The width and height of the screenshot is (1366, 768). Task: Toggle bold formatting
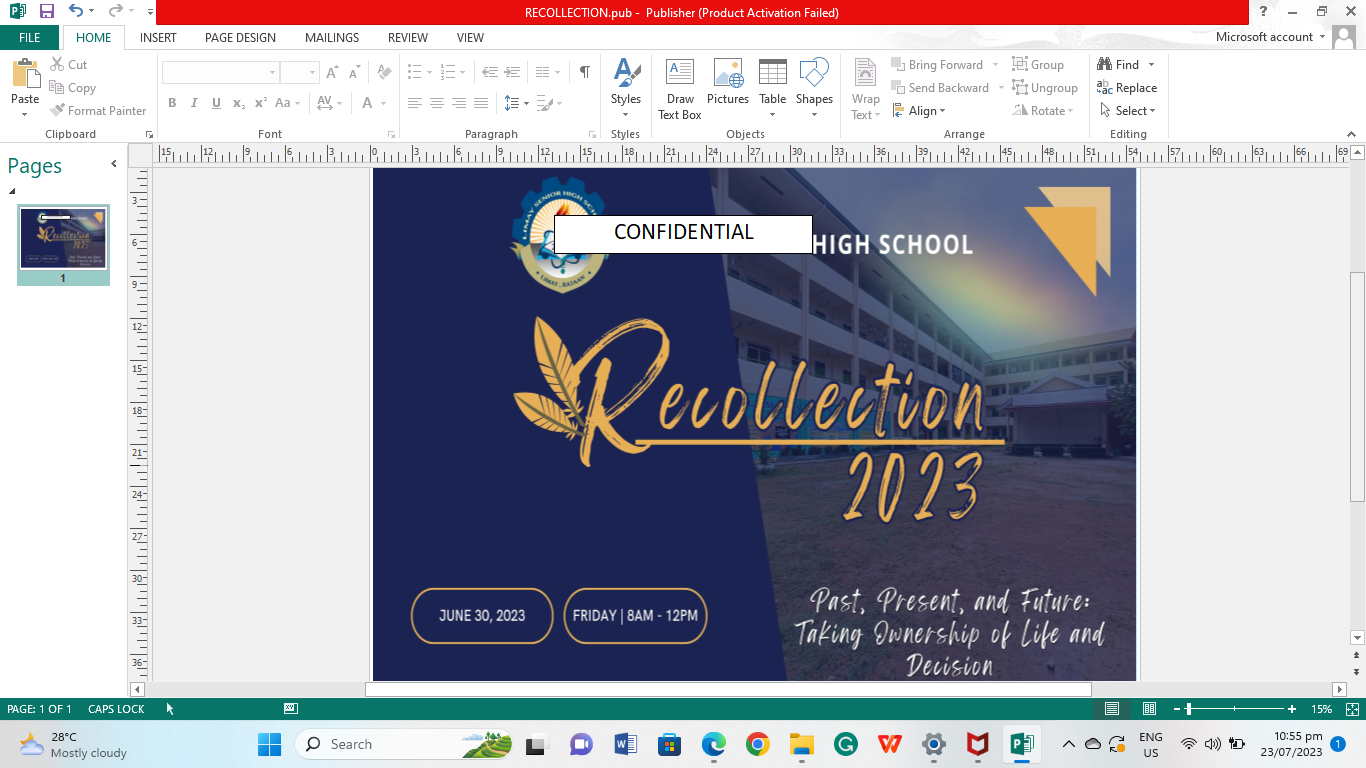(172, 103)
